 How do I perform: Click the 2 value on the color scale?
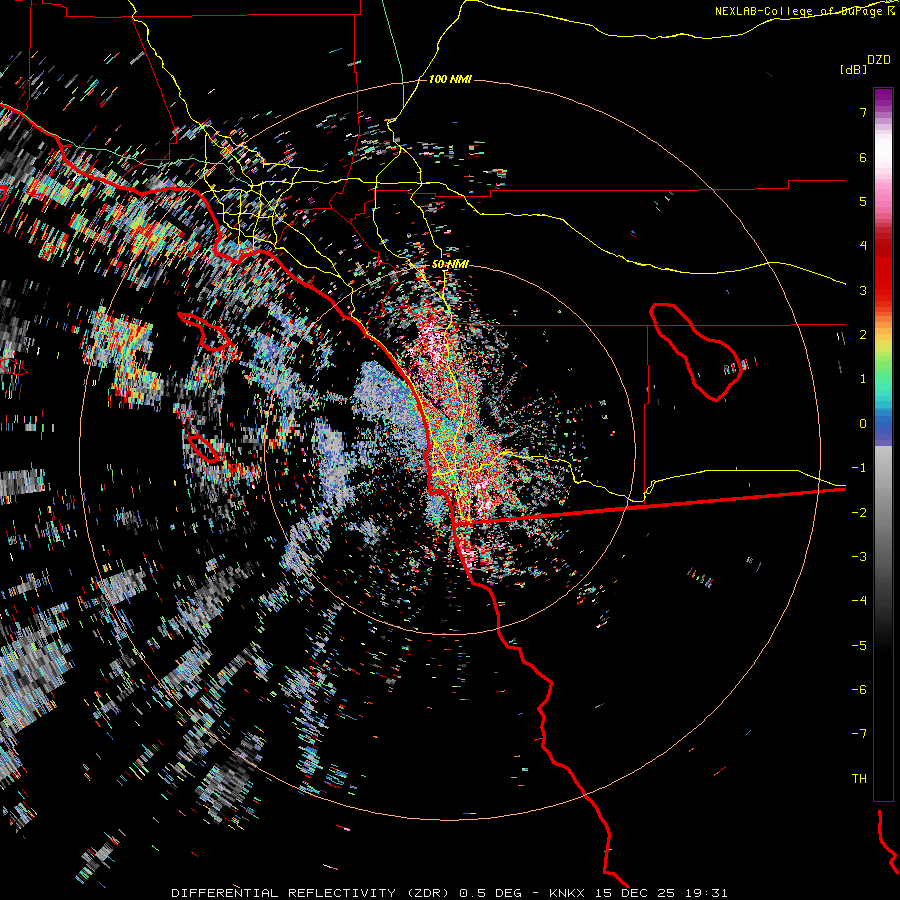point(863,335)
